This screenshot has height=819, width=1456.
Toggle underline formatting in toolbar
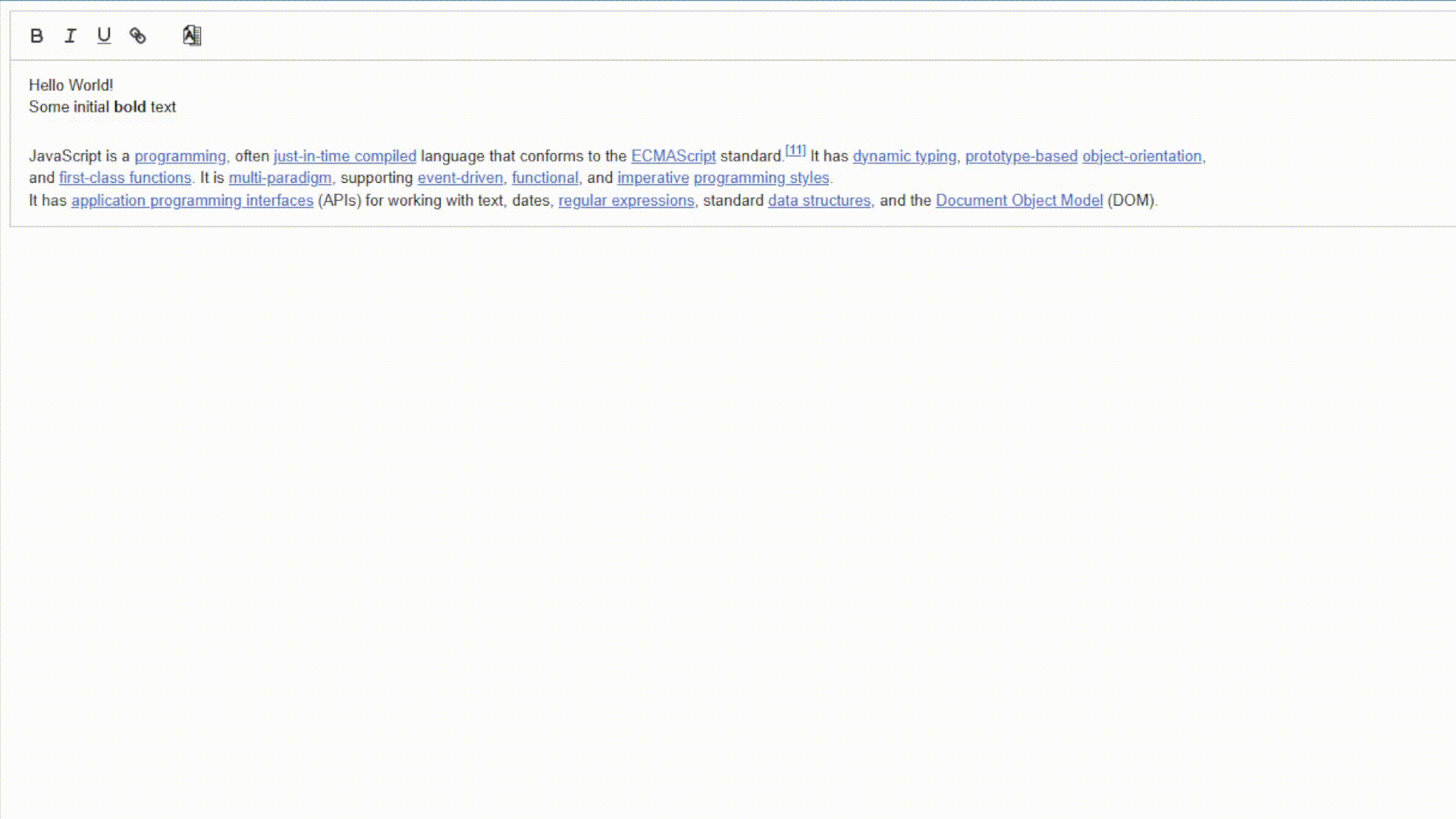coord(104,36)
